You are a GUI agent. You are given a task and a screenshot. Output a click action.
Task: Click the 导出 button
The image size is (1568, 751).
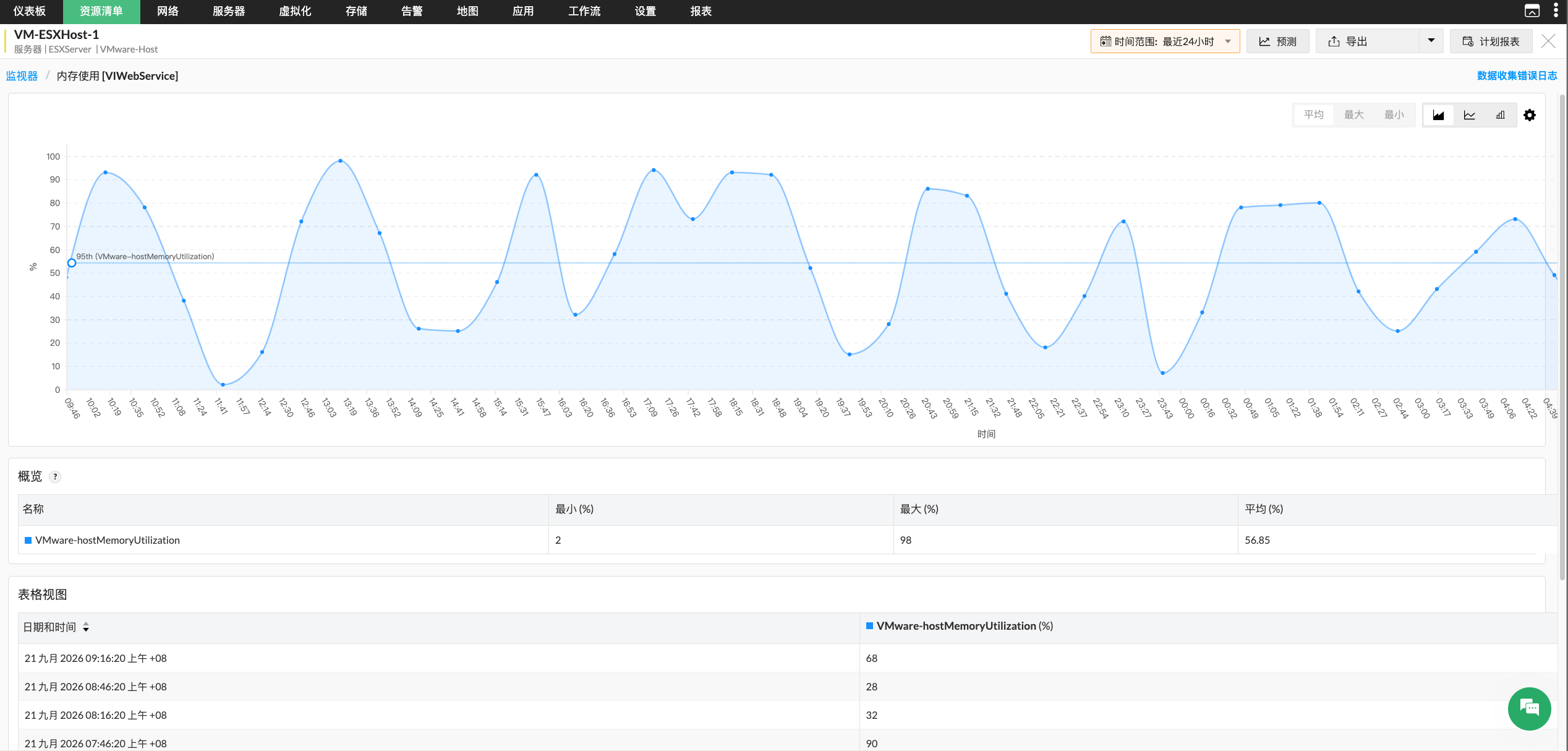coord(1367,41)
